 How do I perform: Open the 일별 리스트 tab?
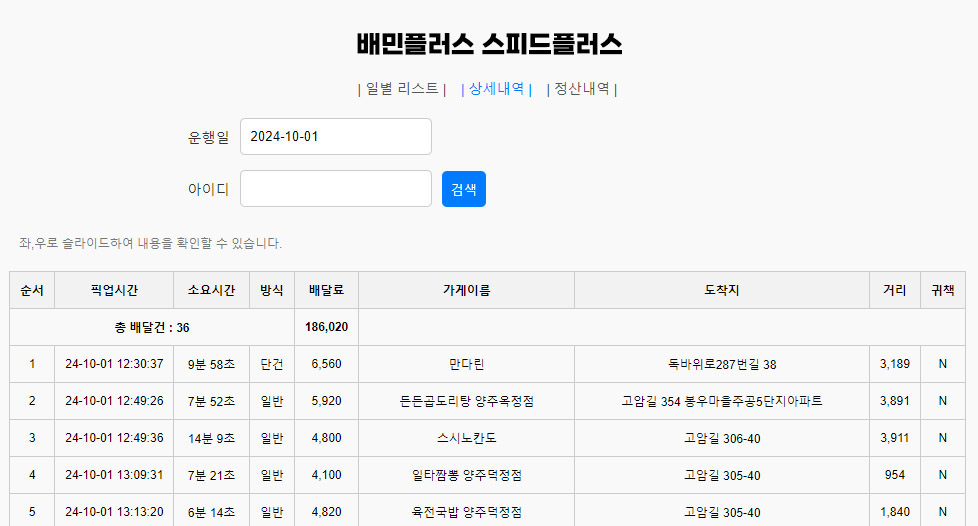(x=402, y=89)
